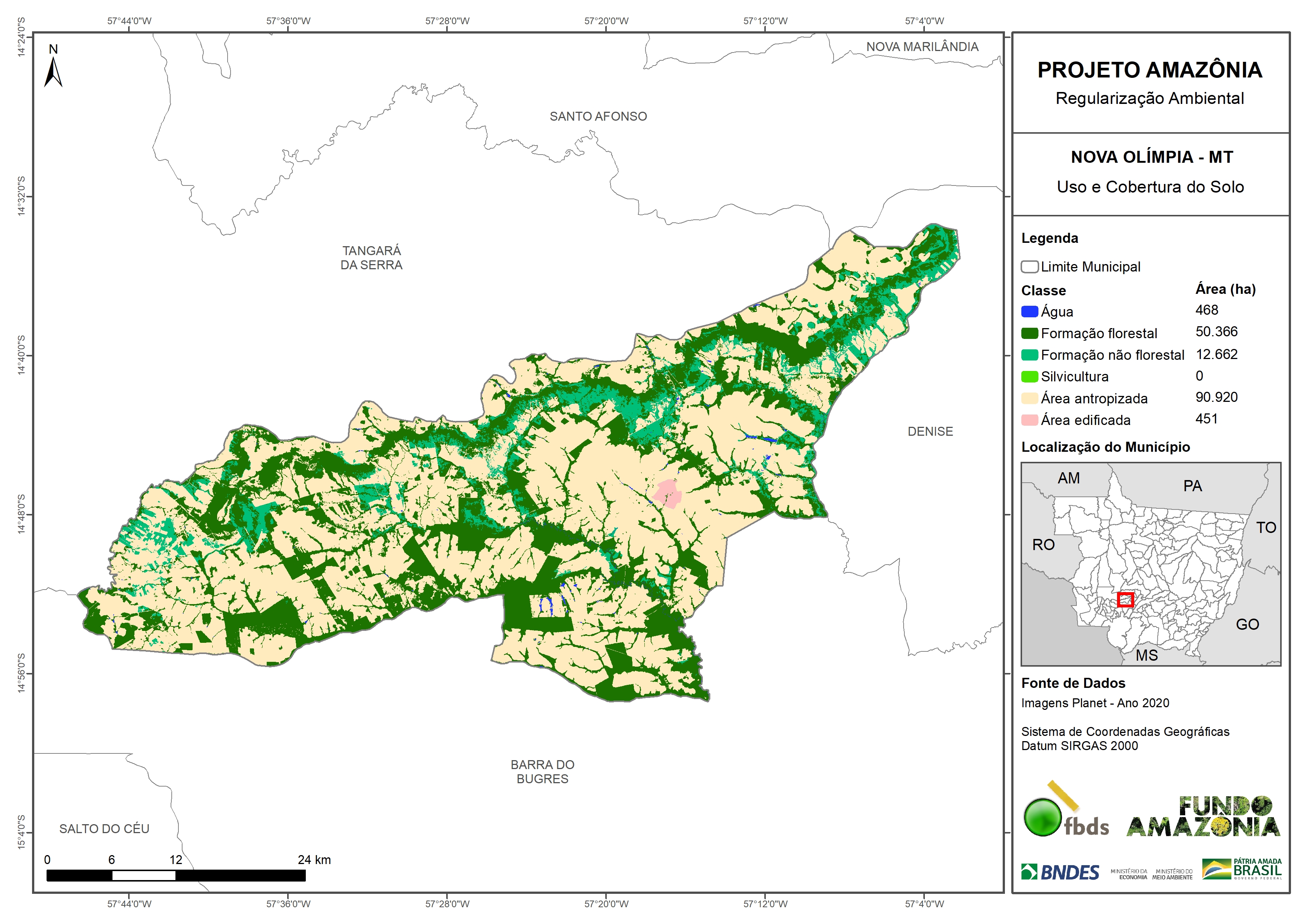
Task: Click the BNDES logo
Action: [x=1060, y=871]
